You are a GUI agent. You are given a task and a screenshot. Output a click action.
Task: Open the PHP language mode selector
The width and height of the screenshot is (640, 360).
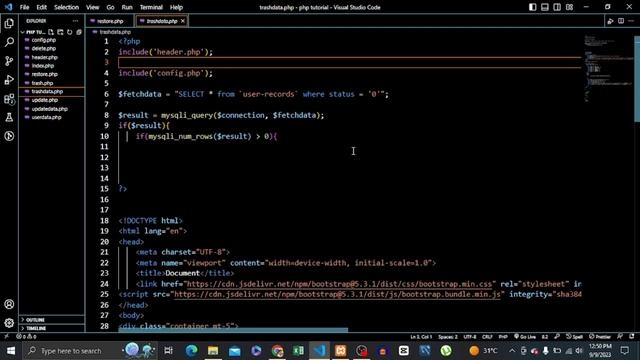pyautogui.click(x=503, y=337)
